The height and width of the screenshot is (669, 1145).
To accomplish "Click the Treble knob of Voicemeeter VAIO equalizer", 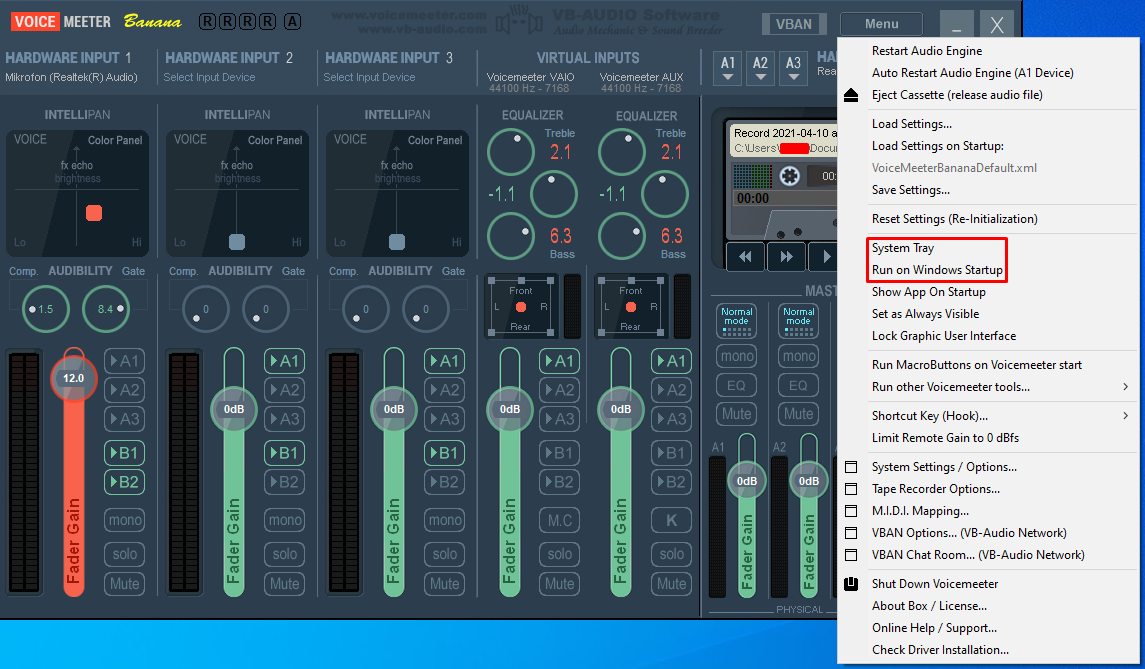I will (x=511, y=151).
